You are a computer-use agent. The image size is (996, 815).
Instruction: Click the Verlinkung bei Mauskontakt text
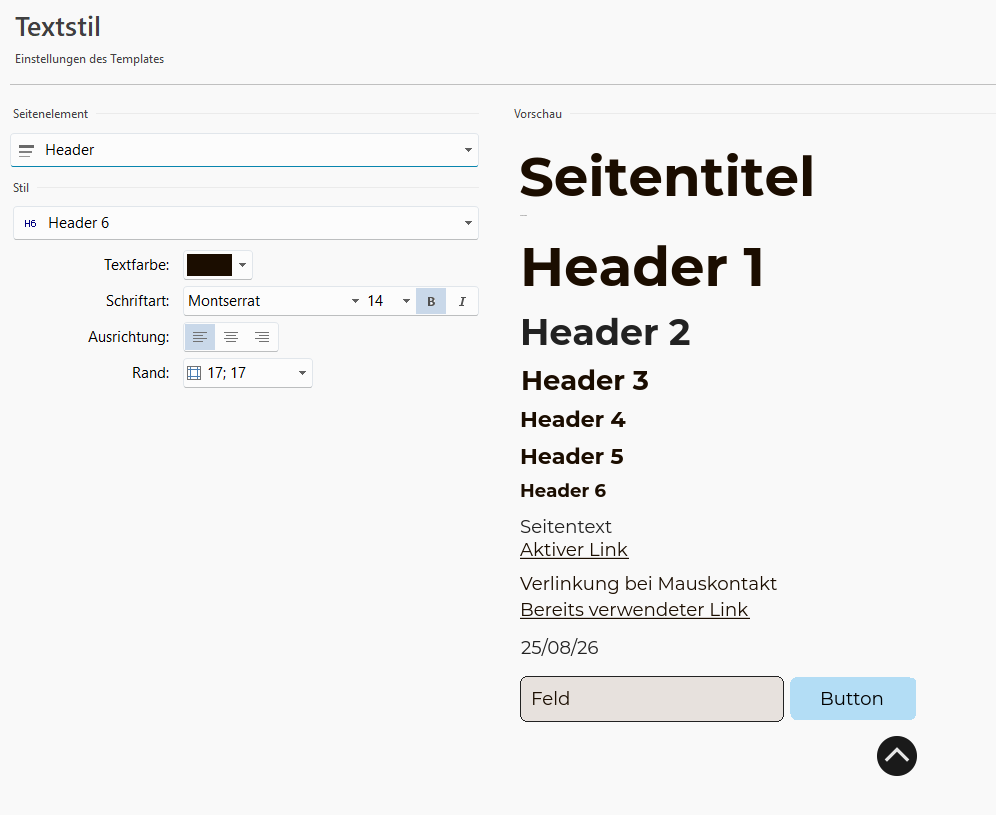[x=649, y=583]
